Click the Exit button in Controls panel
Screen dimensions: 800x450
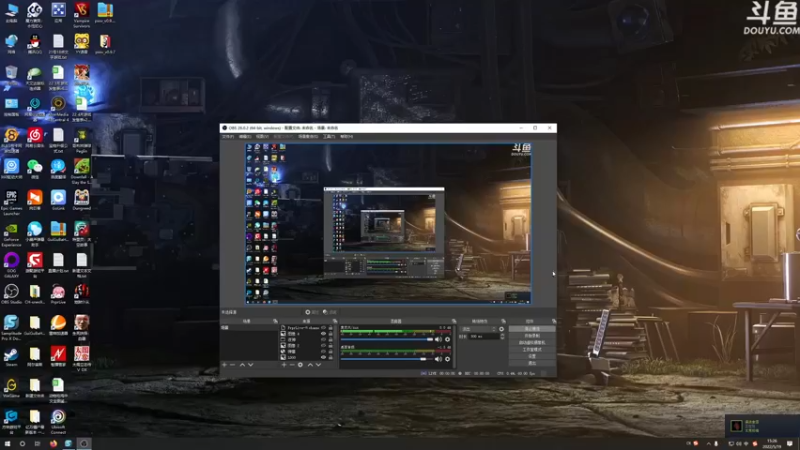532,363
